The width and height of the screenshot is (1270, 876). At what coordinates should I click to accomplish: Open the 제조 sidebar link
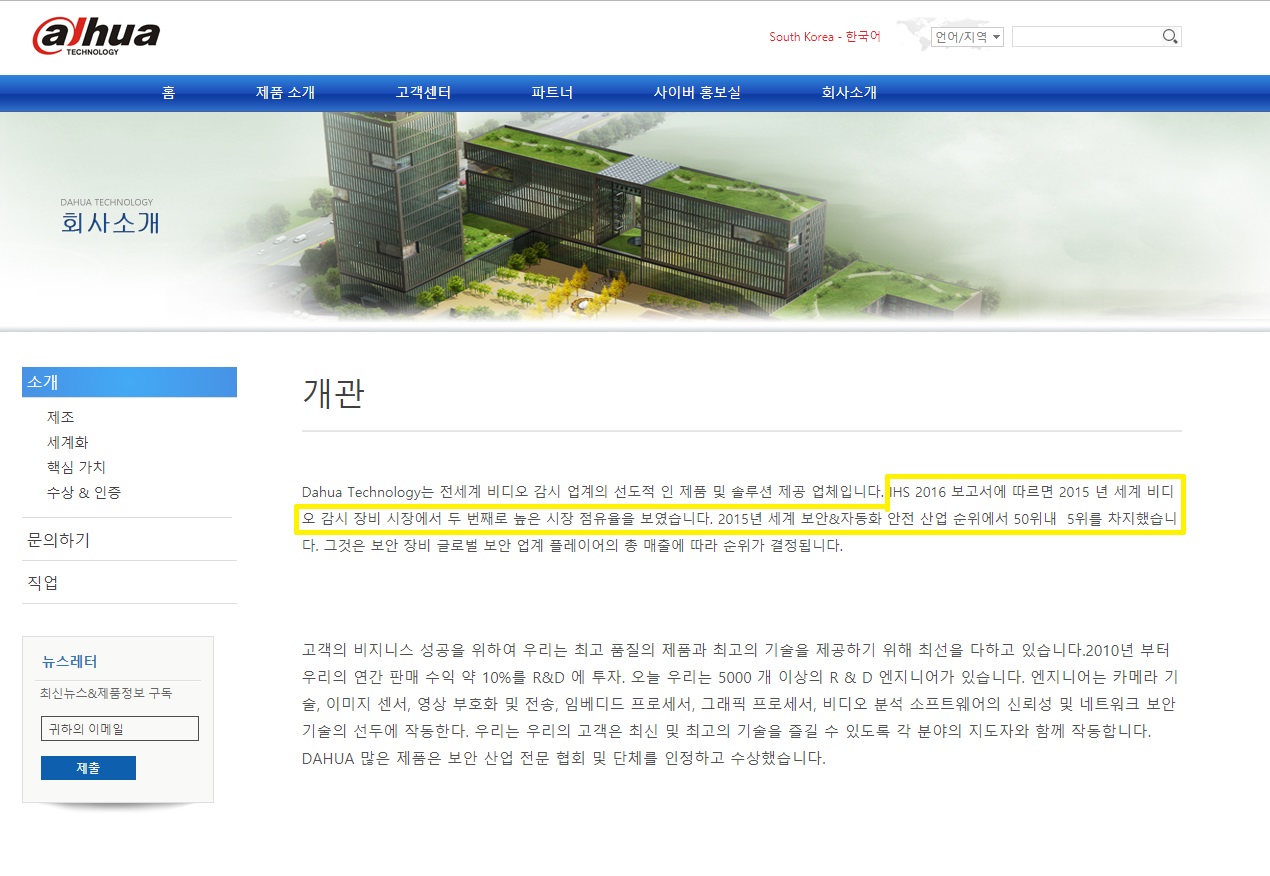tap(61, 417)
